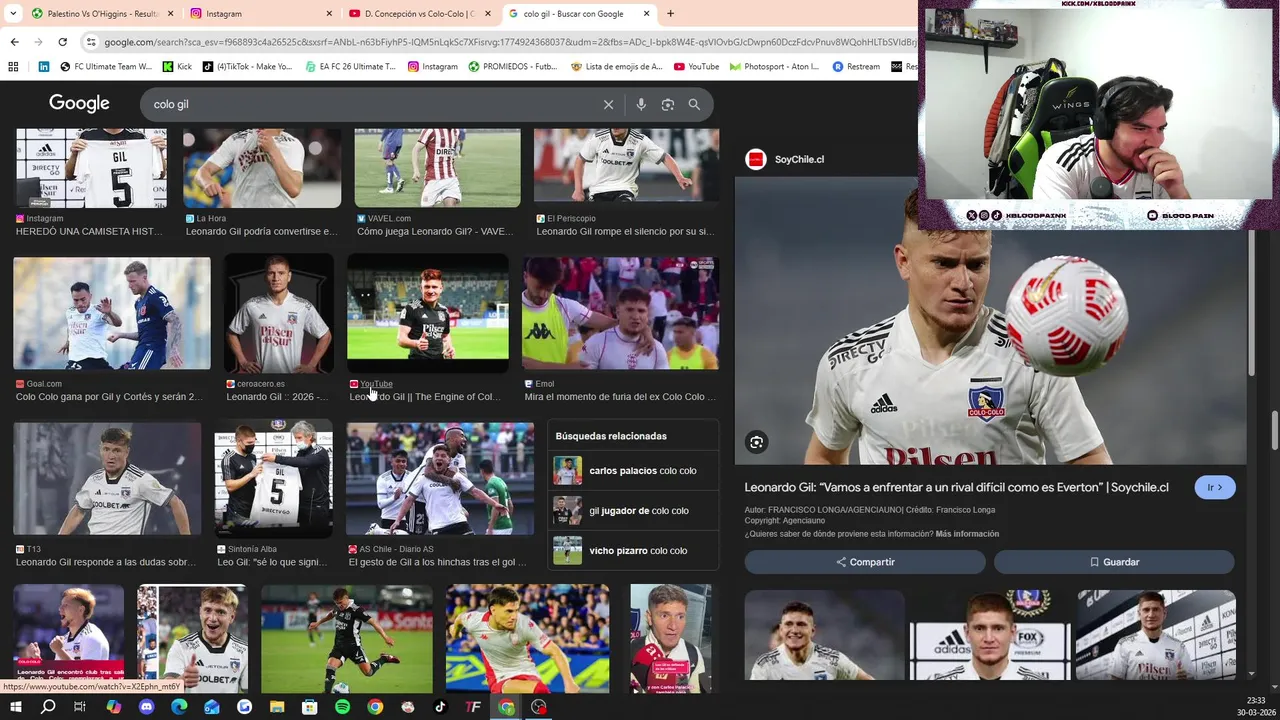Open the large preview image of Leonardo Gil

pyautogui.click(x=991, y=321)
